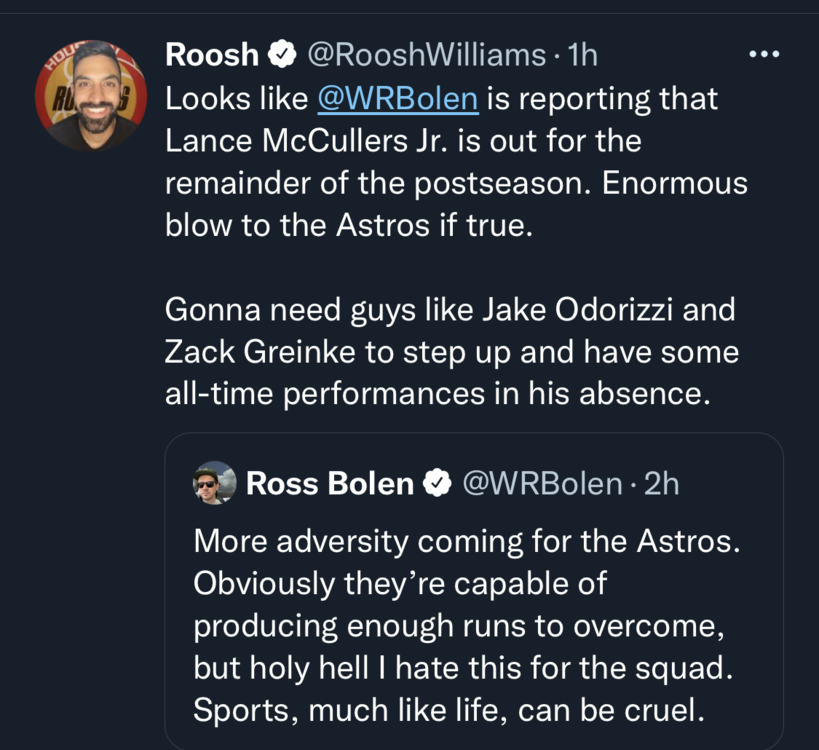The image size is (819, 750).
Task: Click the 'Lance McCullers Jr.' text line
Action: click(x=402, y=141)
